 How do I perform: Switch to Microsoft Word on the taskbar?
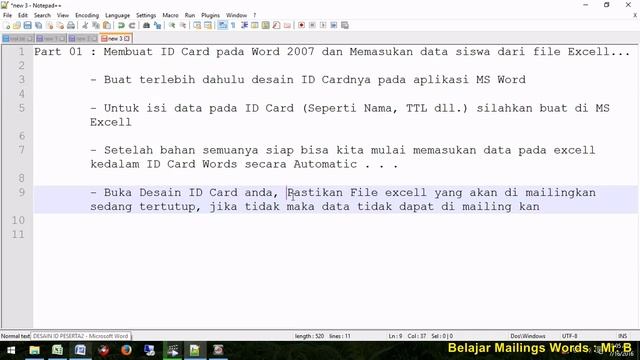pos(80,350)
